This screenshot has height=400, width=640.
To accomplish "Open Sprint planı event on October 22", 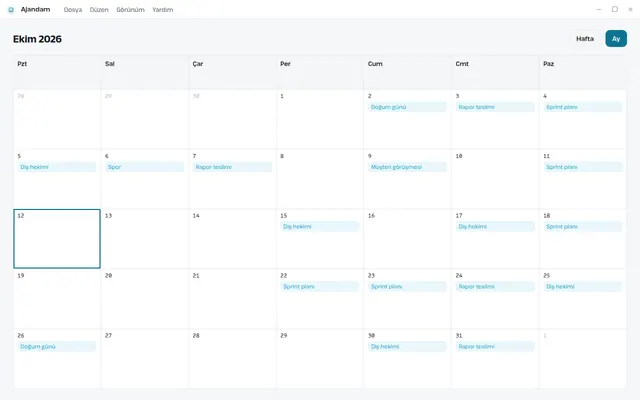I will tap(320, 287).
